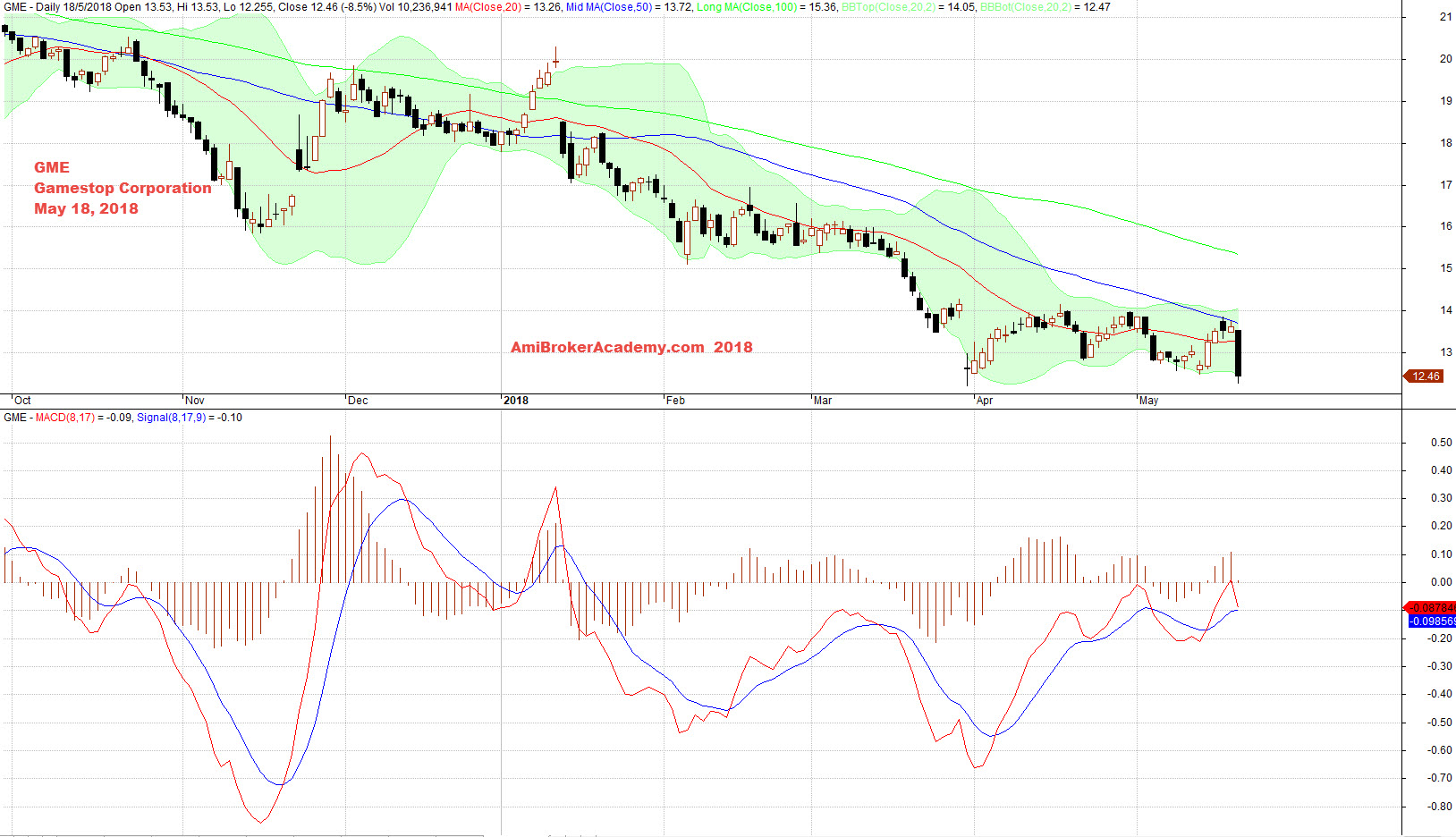This screenshot has height=837, width=1456.
Task: Click the BBBot(Close,20,2) = 12.47 legend
Action: click(x=1045, y=7)
